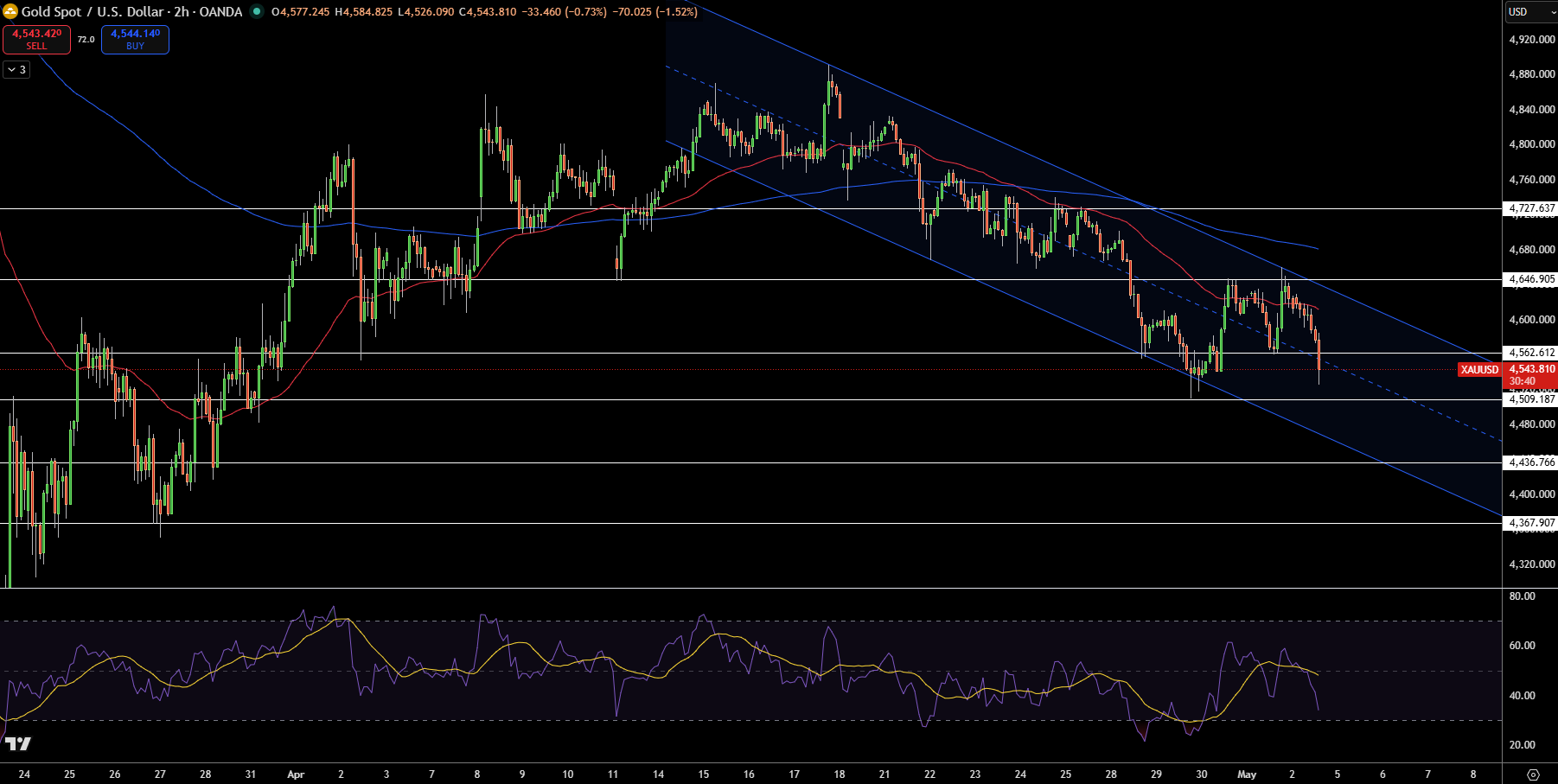Screen dimensions: 1558x784
Task: Click the RSI scale label 20.00
Action: click(1522, 745)
